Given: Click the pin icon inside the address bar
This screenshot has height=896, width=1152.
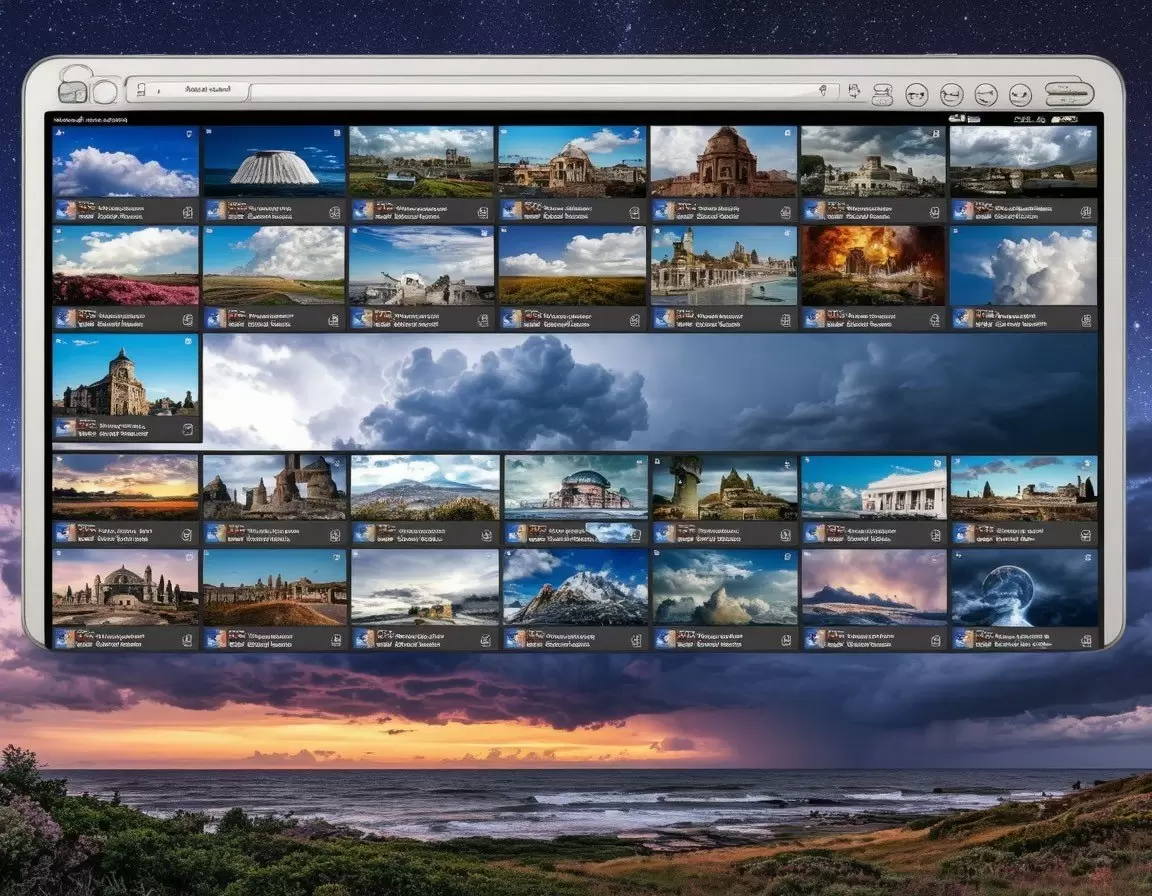Looking at the screenshot, I should click(x=823, y=91).
